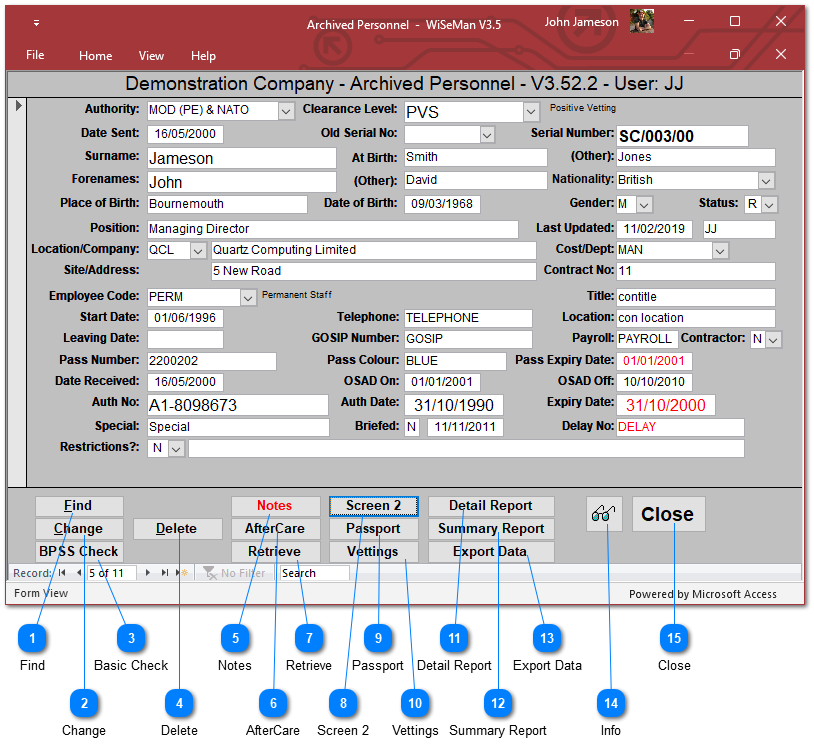Expand the Authority dropdown

(x=286, y=111)
